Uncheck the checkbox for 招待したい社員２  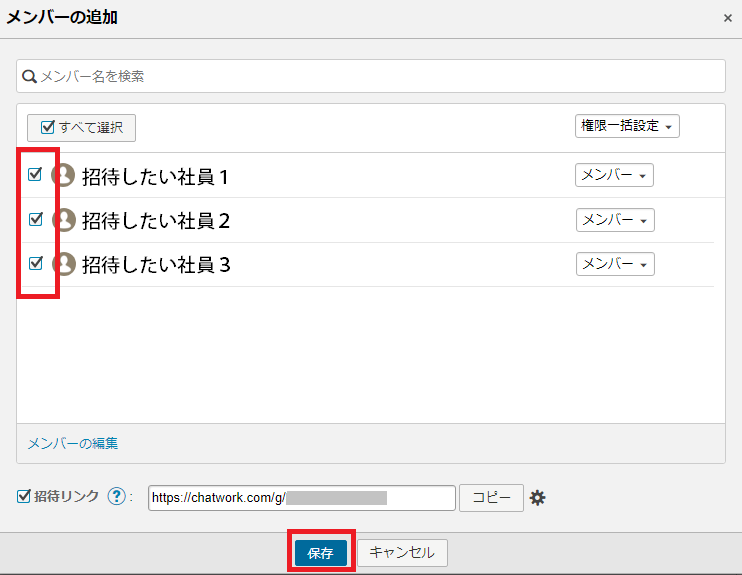(35, 219)
